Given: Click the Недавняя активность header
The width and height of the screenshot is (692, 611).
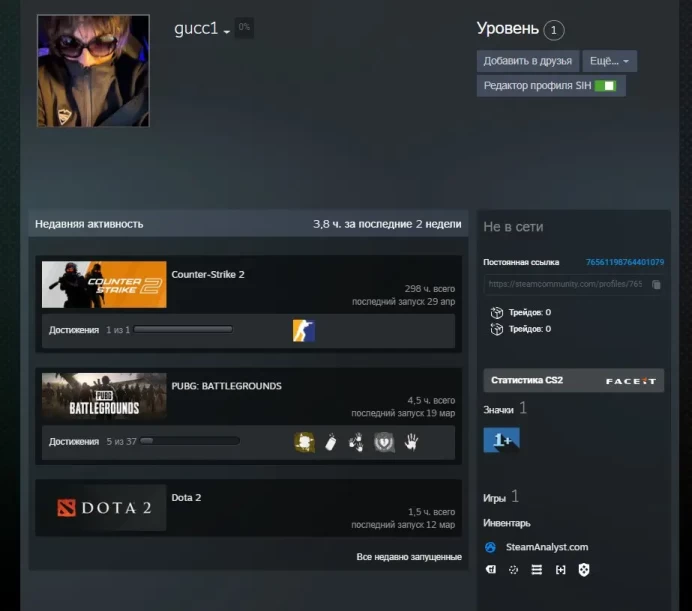Looking at the screenshot, I should pyautogui.click(x=89, y=224).
